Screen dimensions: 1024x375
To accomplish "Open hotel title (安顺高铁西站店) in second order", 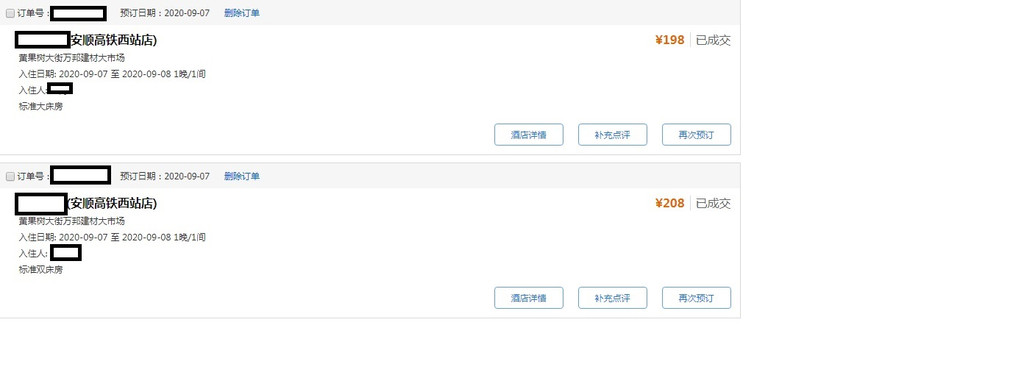I will pyautogui.click(x=112, y=204).
